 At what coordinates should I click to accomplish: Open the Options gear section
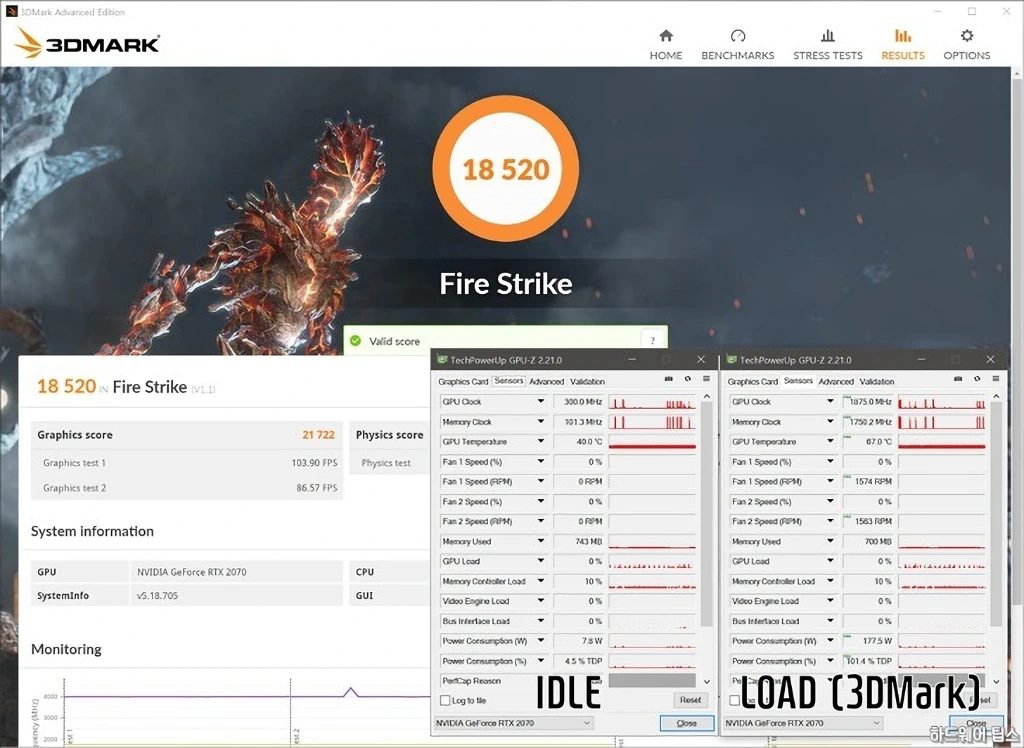click(x=967, y=44)
